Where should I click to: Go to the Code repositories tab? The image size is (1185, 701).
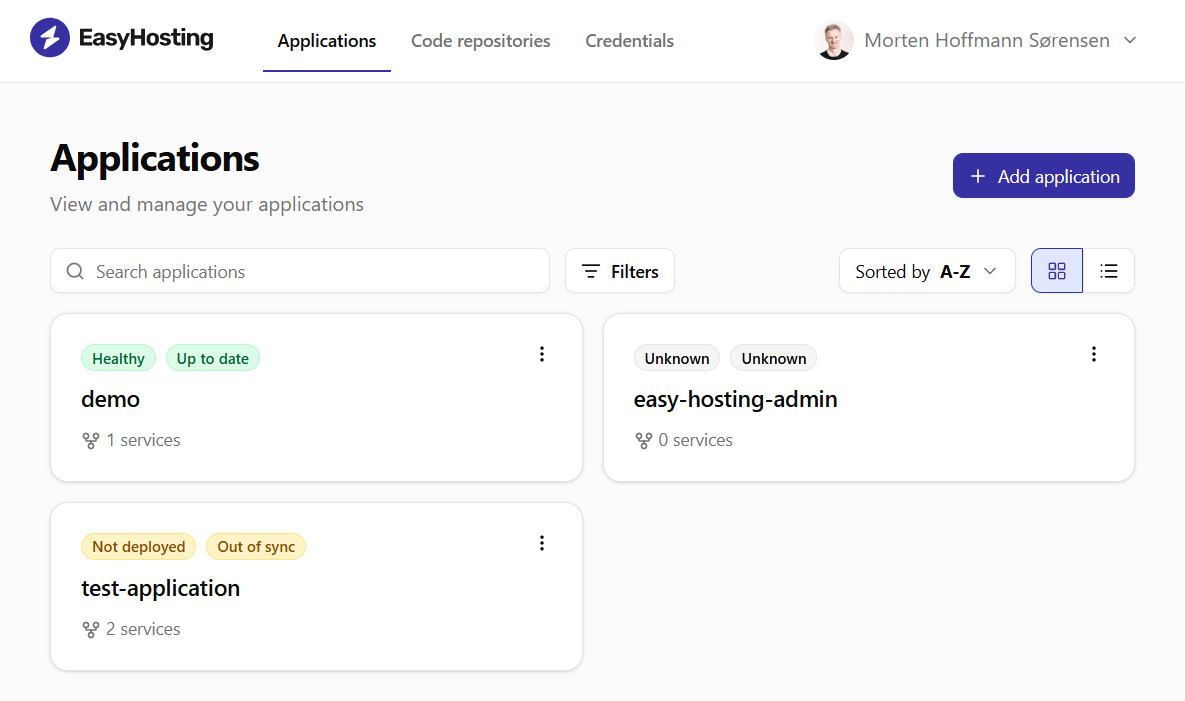(x=481, y=41)
